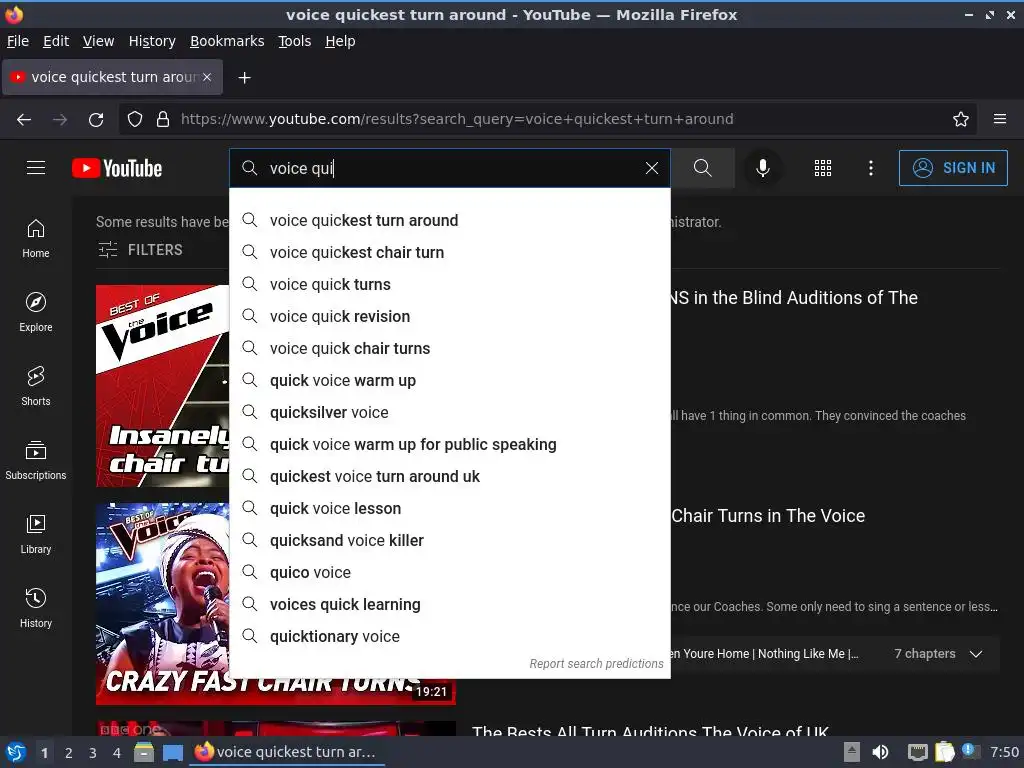The width and height of the screenshot is (1024, 768).
Task: Reload the page in Firefox
Action: [x=96, y=119]
